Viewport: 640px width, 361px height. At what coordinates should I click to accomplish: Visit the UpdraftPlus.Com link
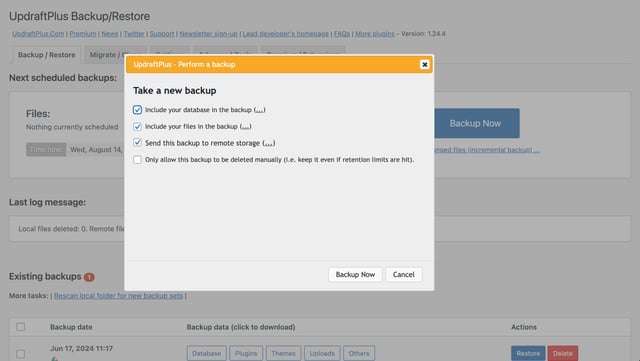click(38, 34)
